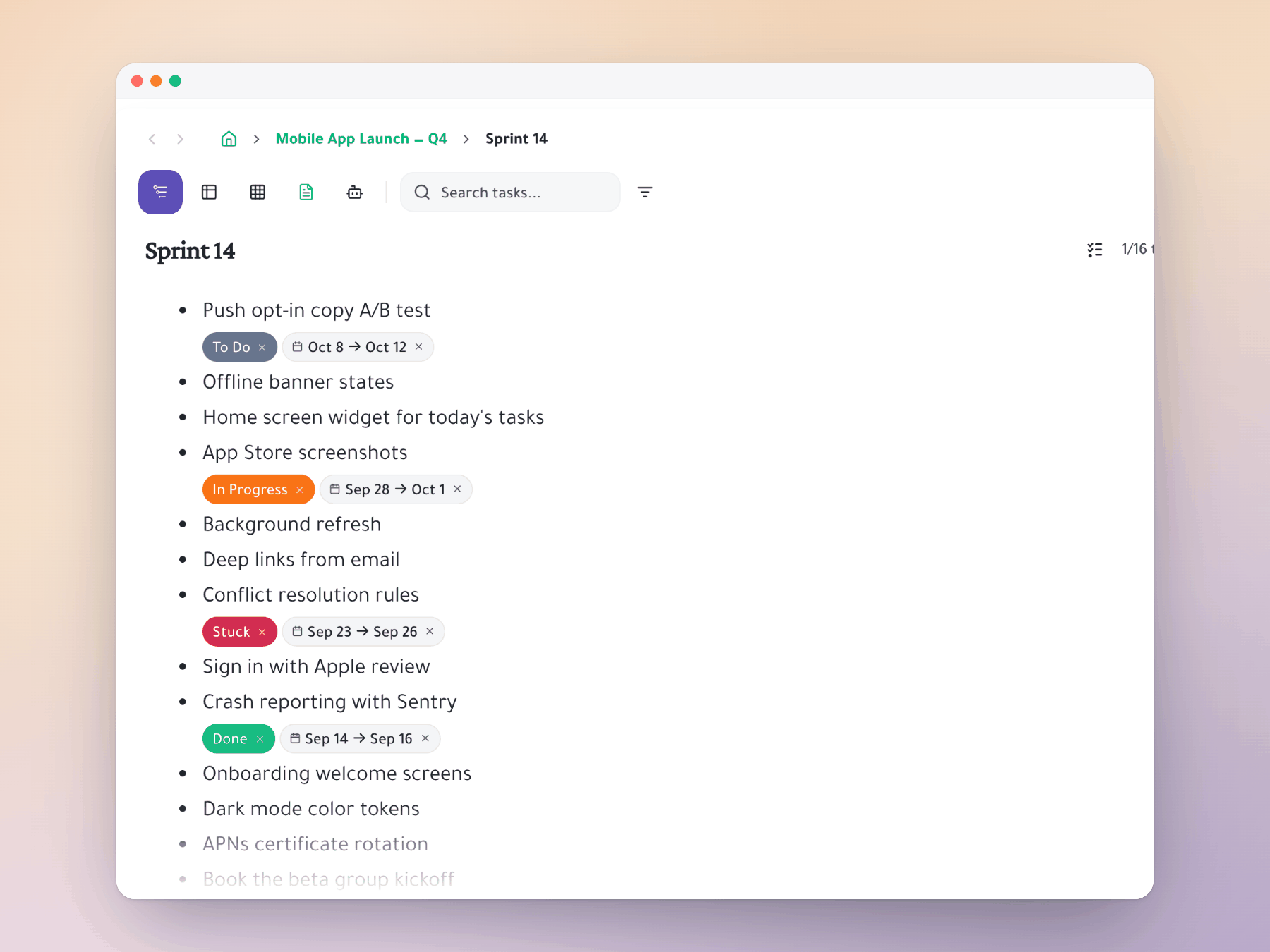Viewport: 1270px width, 952px height.
Task: Open the Sep 28 → Oct 1 date chip
Action: 395,489
